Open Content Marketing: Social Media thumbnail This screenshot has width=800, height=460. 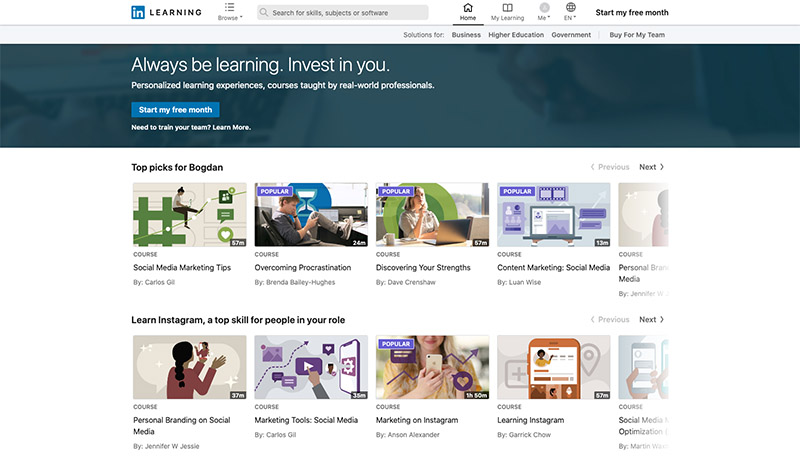coord(554,215)
